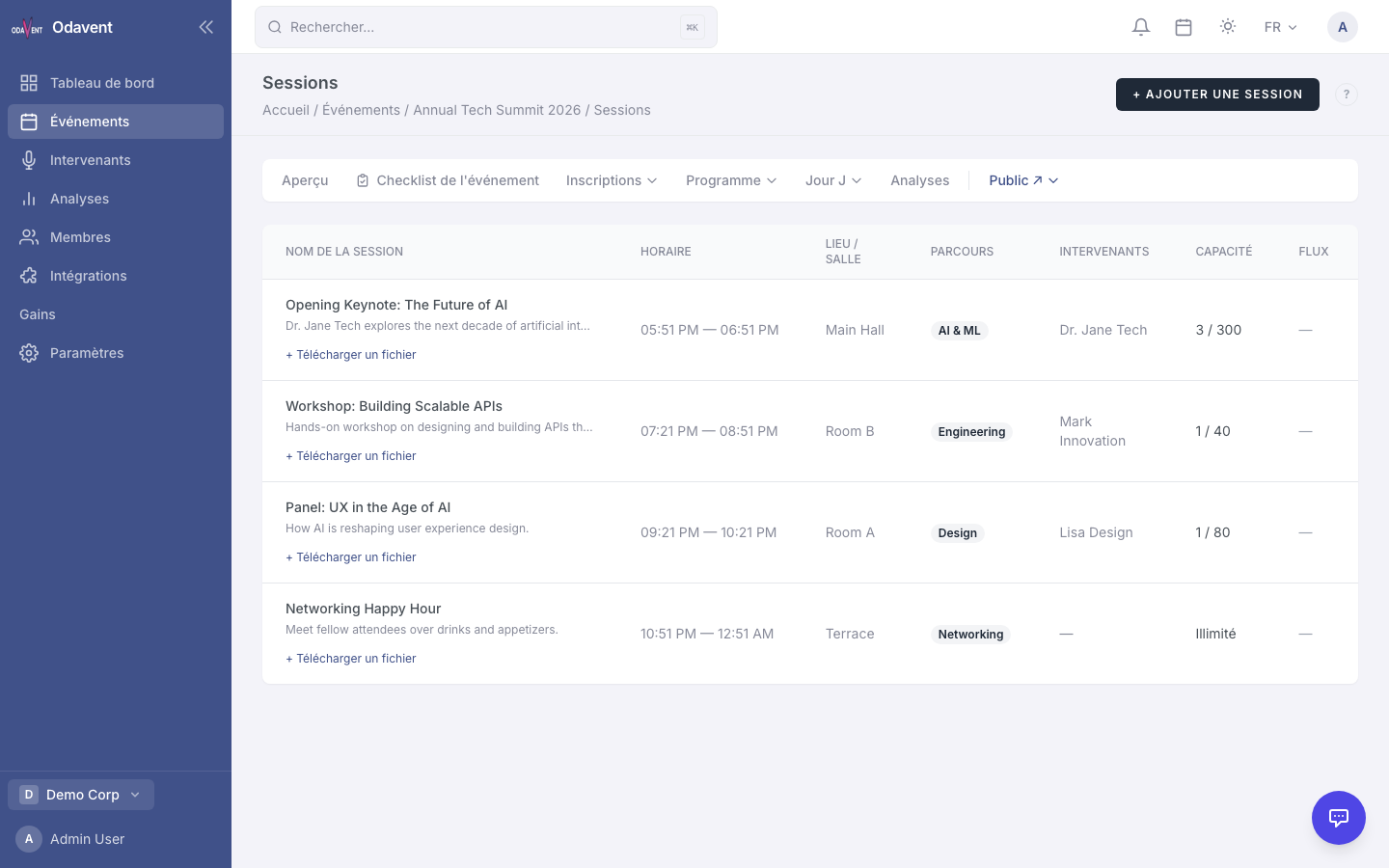Expand the Jour J dropdown

click(833, 180)
